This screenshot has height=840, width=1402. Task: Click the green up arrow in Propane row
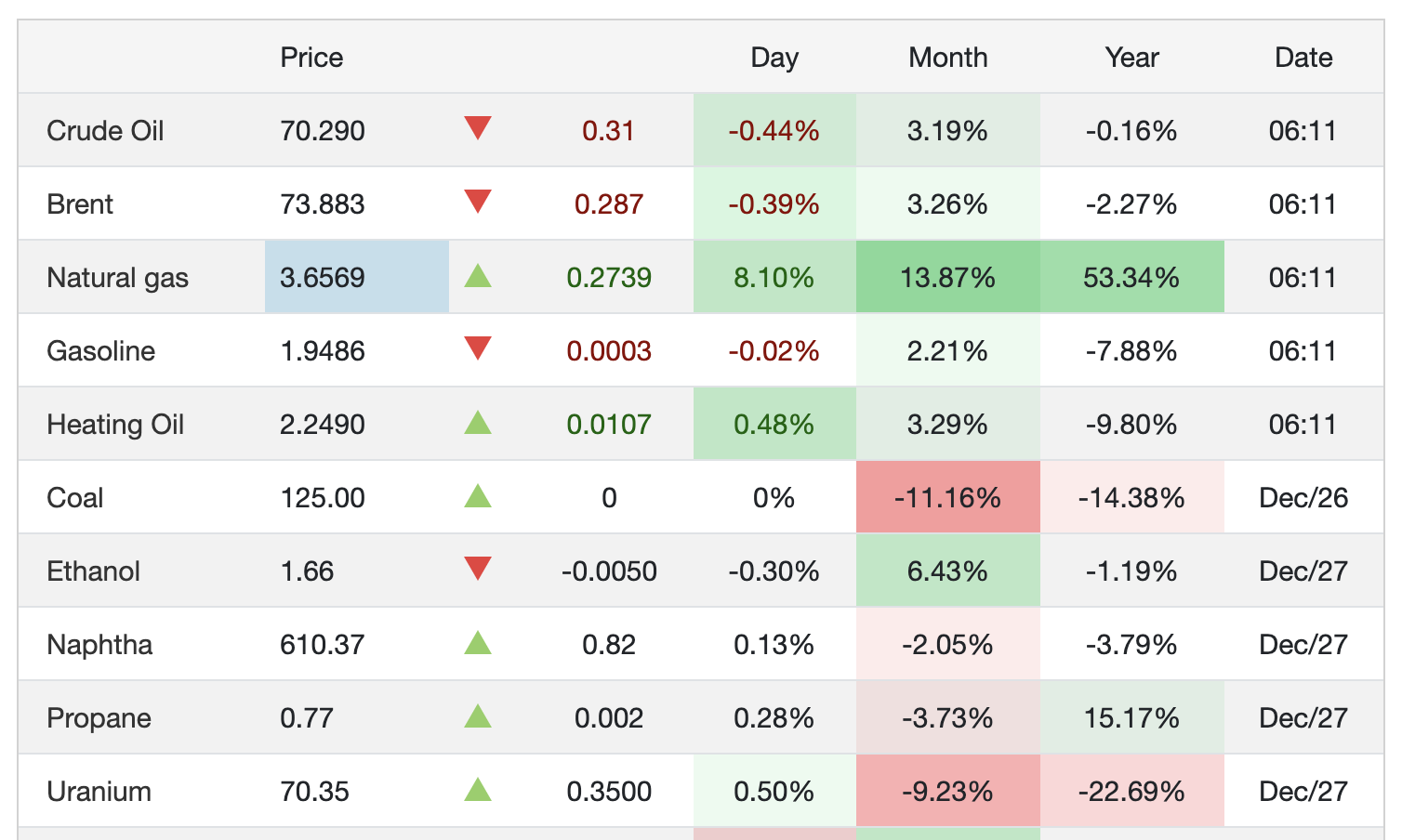478,715
